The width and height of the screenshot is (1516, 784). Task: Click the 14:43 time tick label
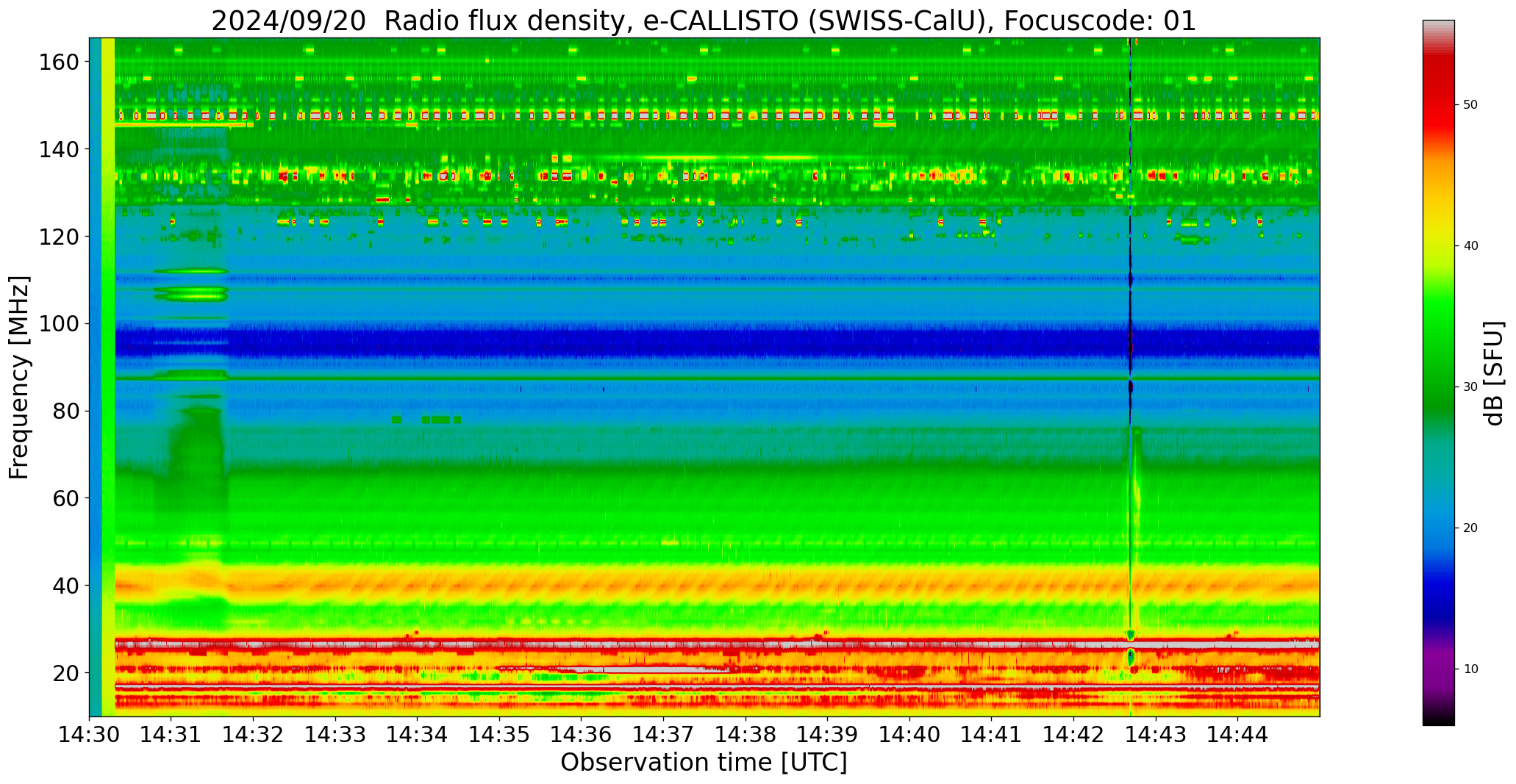tap(1155, 733)
